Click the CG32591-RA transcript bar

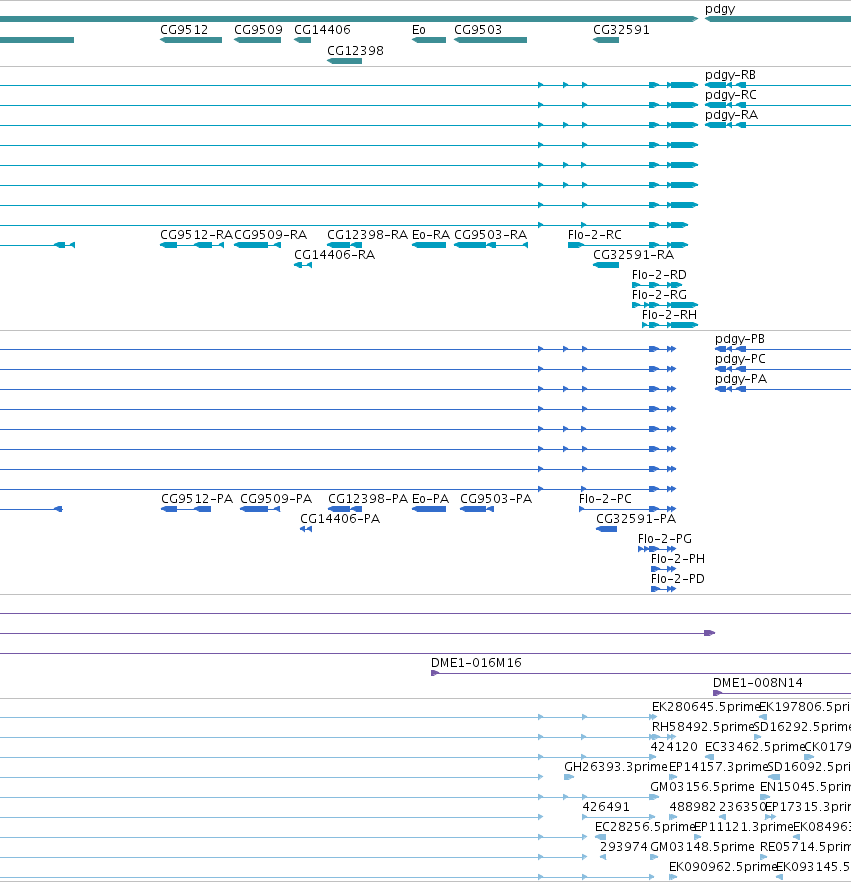tap(606, 265)
